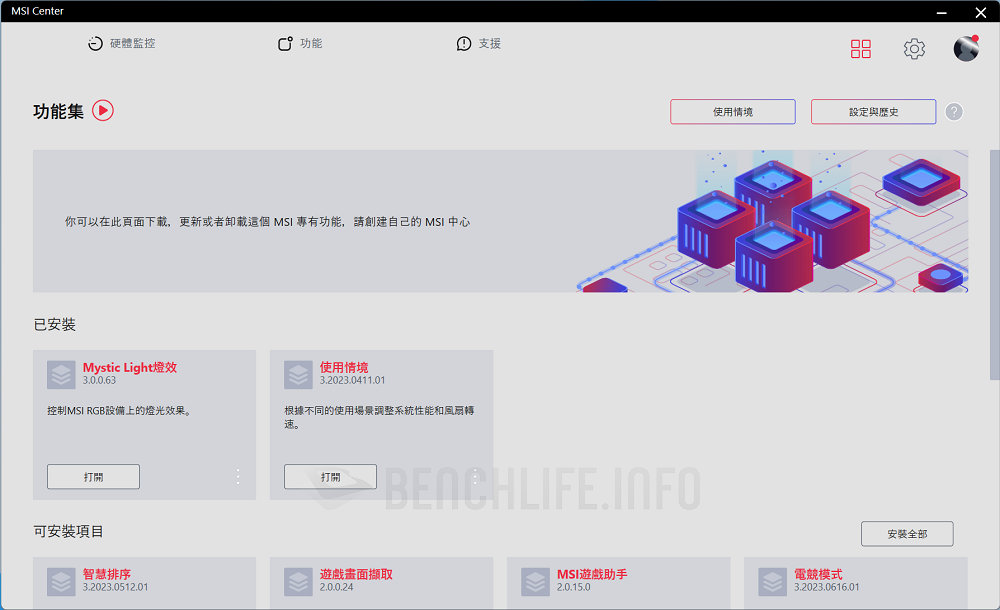The image size is (1000, 610).
Task: Click the 設定與歷史 button
Action: [x=873, y=112]
